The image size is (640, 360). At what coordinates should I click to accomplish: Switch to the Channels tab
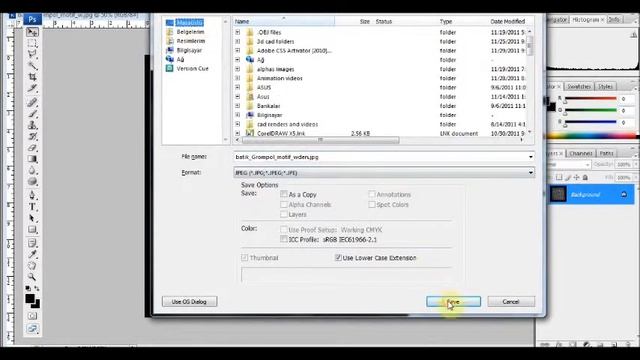[580, 153]
